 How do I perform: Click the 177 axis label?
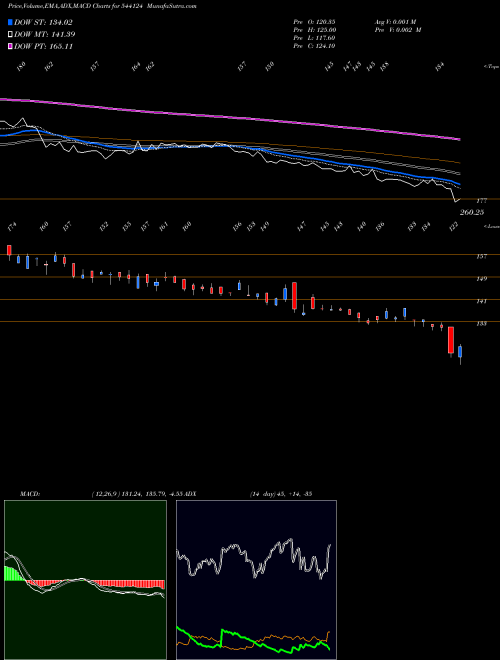482,201
